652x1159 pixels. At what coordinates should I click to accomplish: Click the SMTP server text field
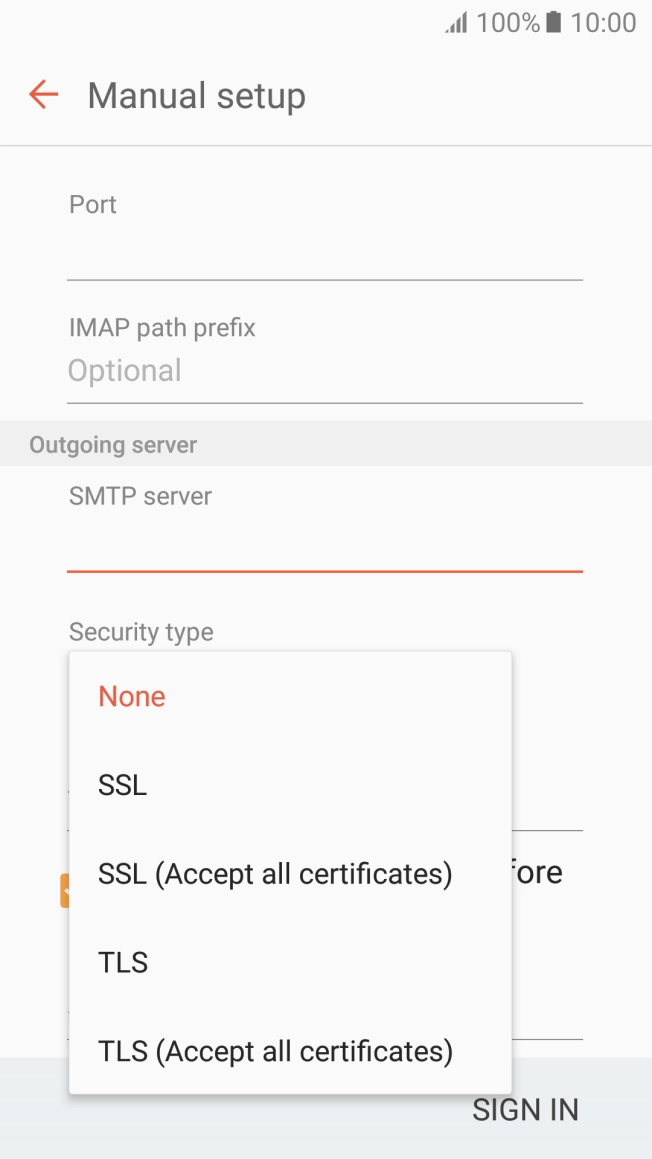(324, 545)
